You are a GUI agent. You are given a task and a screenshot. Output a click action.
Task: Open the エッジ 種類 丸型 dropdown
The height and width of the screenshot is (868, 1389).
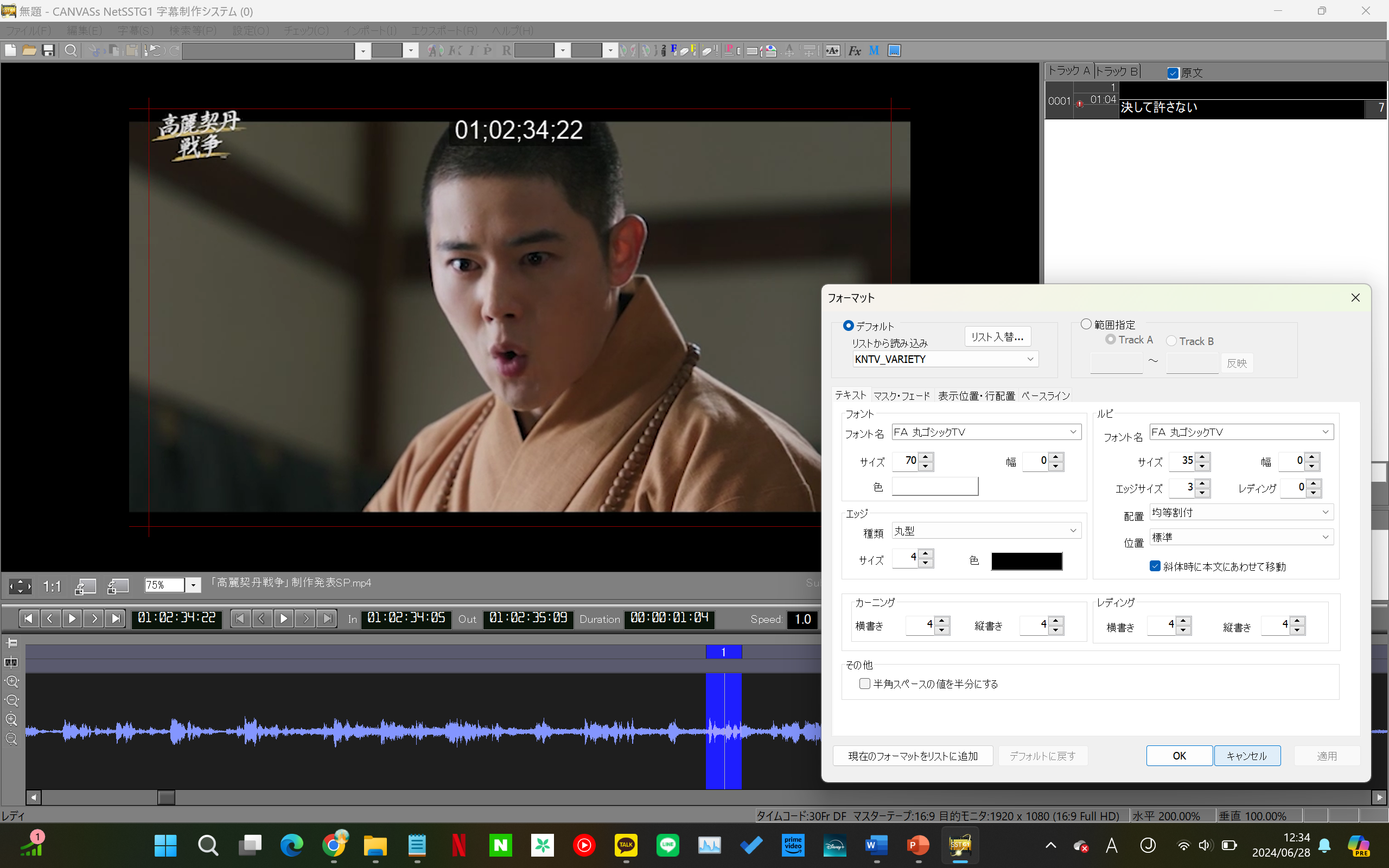tap(986, 531)
